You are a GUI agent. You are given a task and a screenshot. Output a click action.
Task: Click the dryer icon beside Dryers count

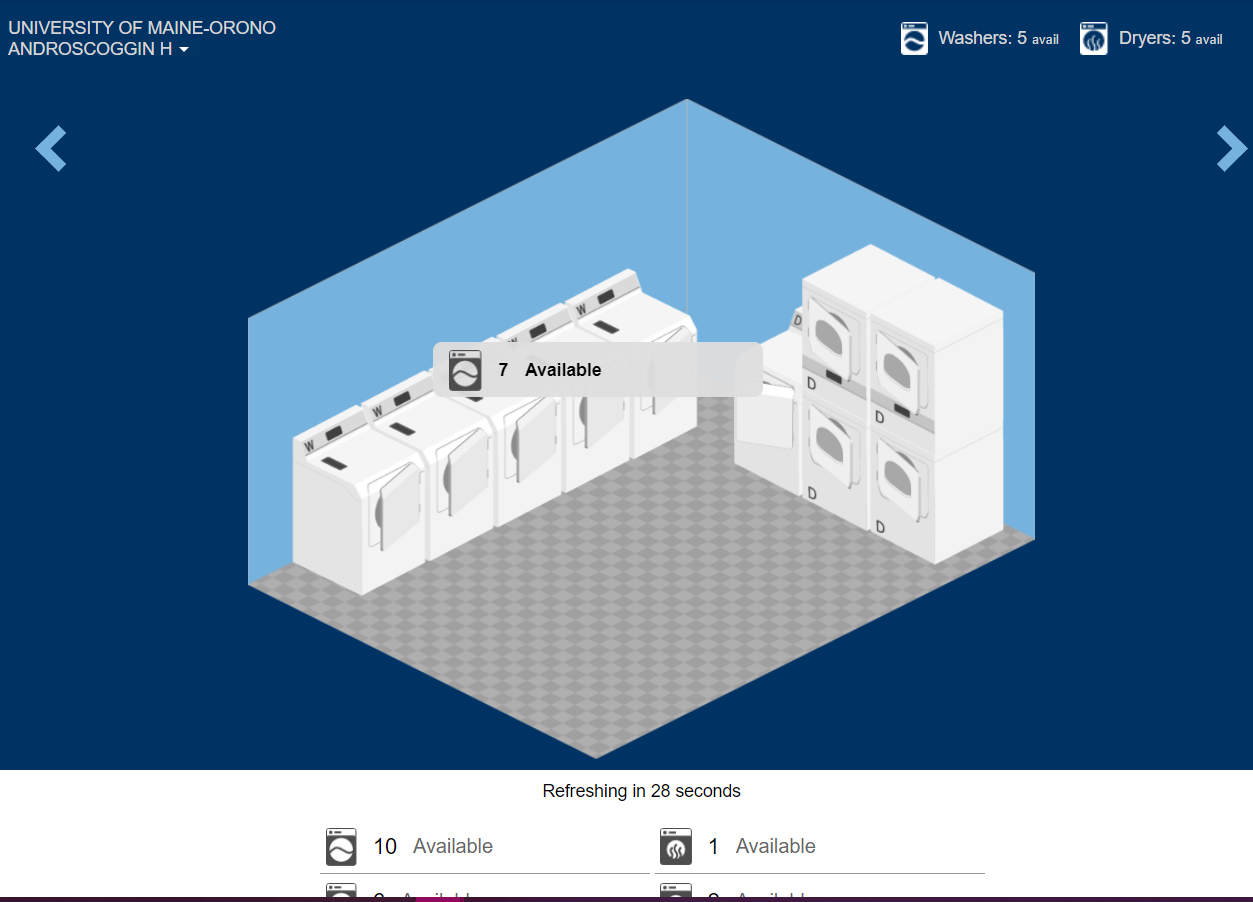pyautogui.click(x=1093, y=38)
